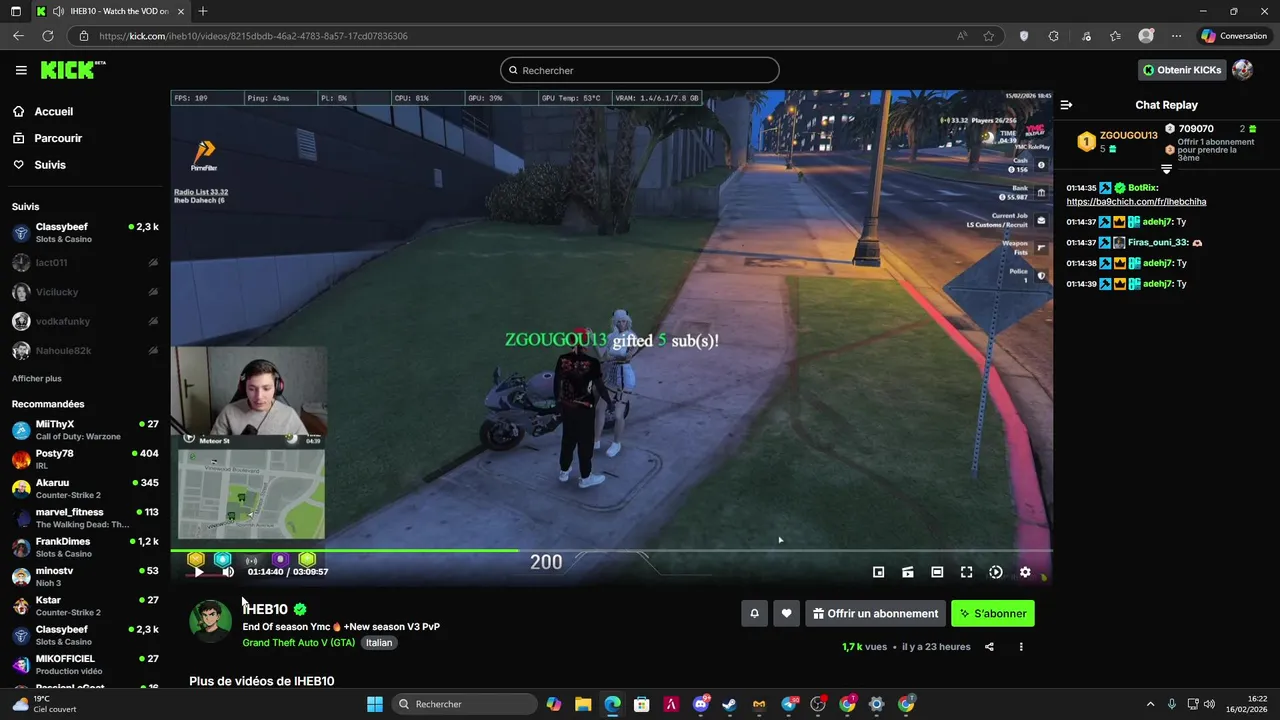Expand followed list with Afficher plus
1280x720 pixels.
[x=37, y=379]
